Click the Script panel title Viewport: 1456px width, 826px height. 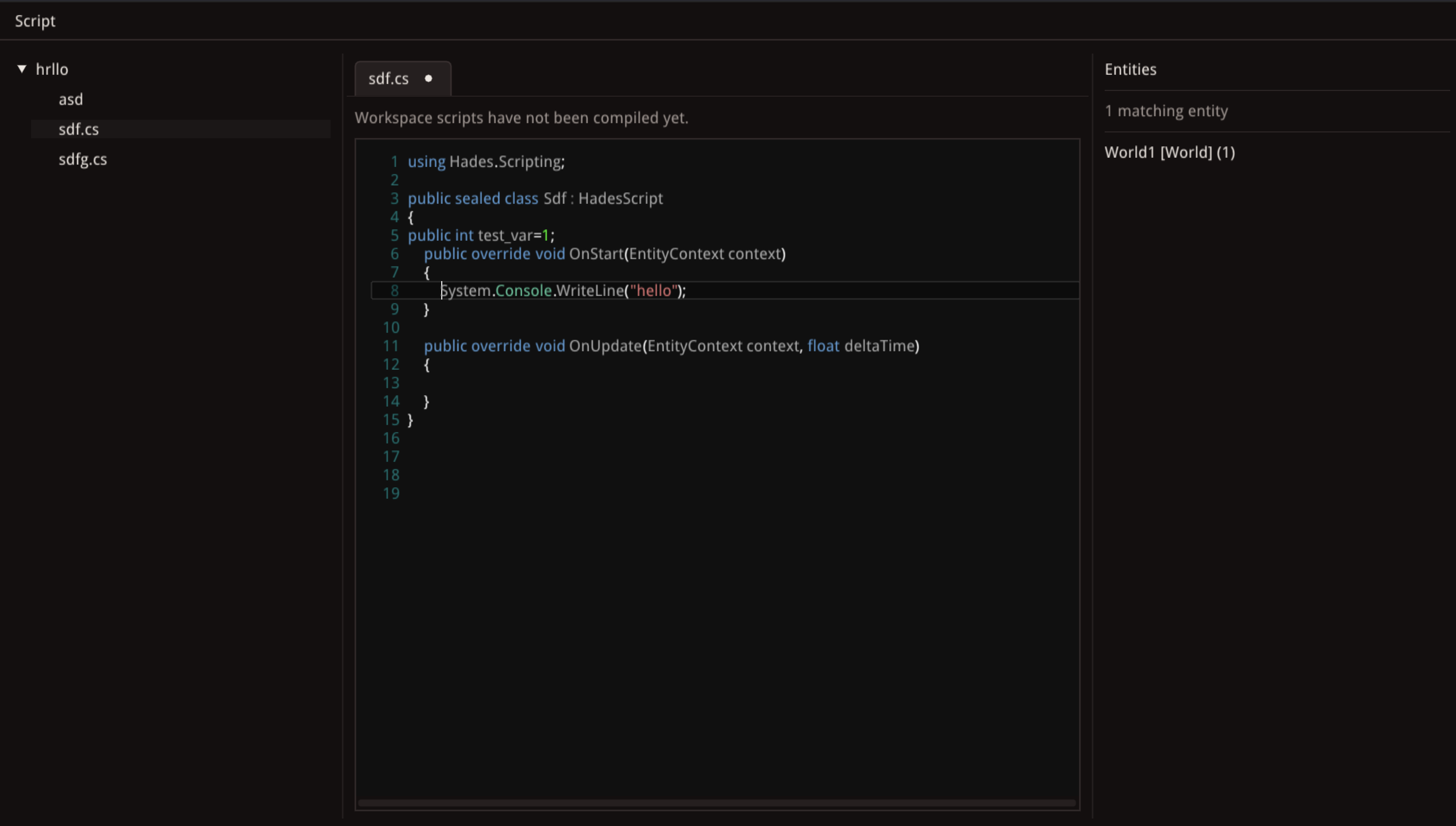35,20
